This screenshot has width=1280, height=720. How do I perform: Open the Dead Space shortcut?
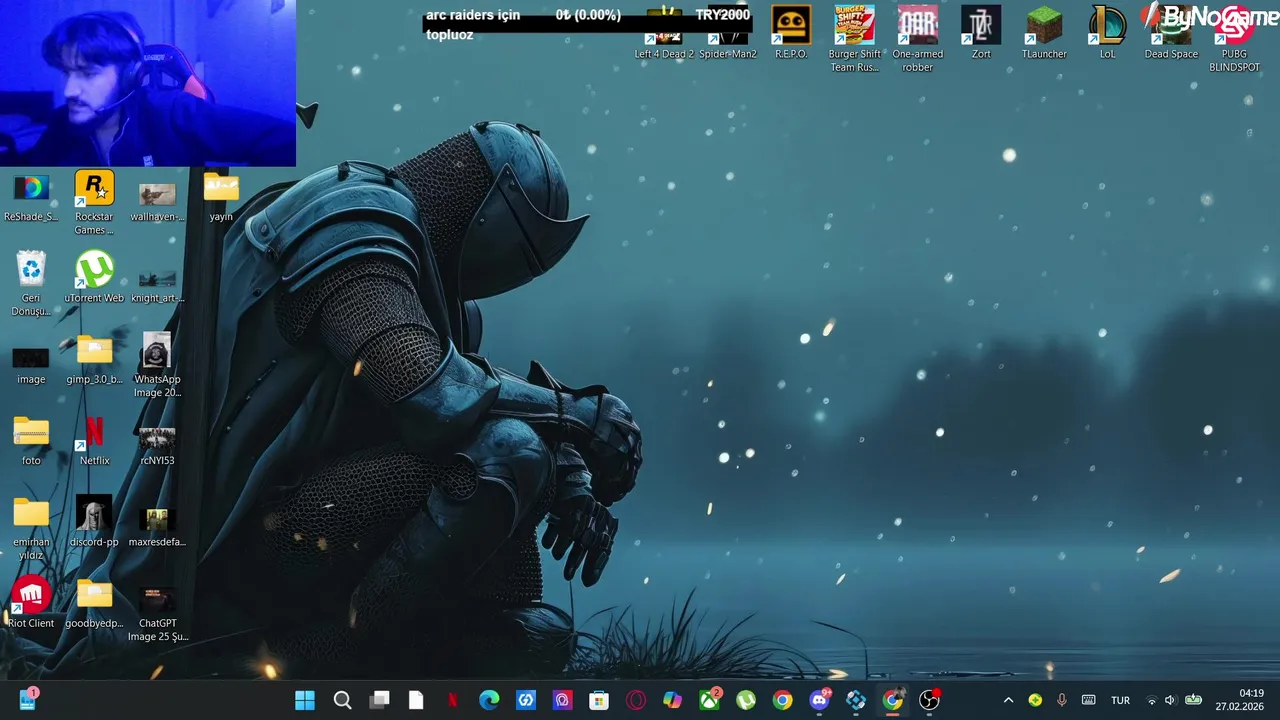click(1171, 33)
